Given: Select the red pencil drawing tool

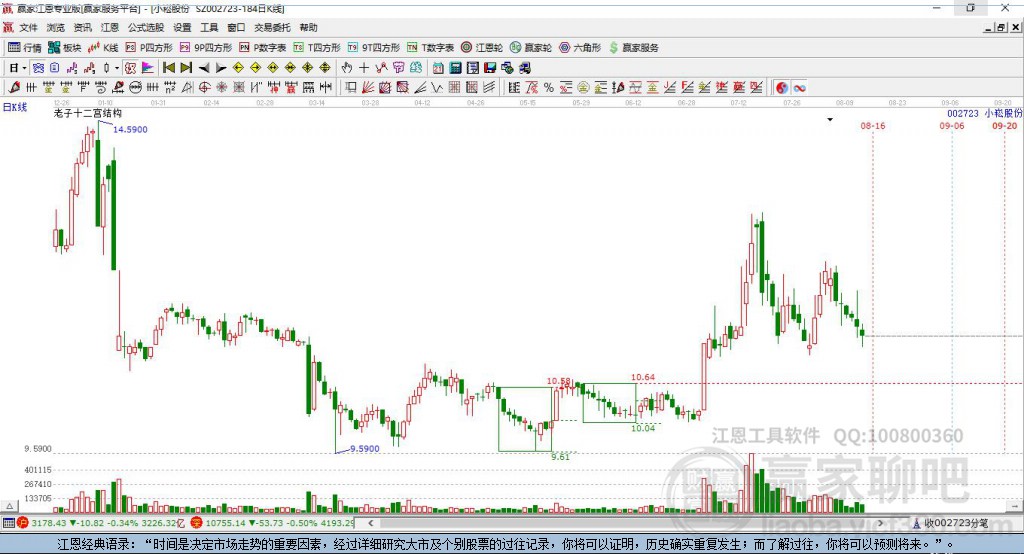Looking at the screenshot, I should coord(14,88).
